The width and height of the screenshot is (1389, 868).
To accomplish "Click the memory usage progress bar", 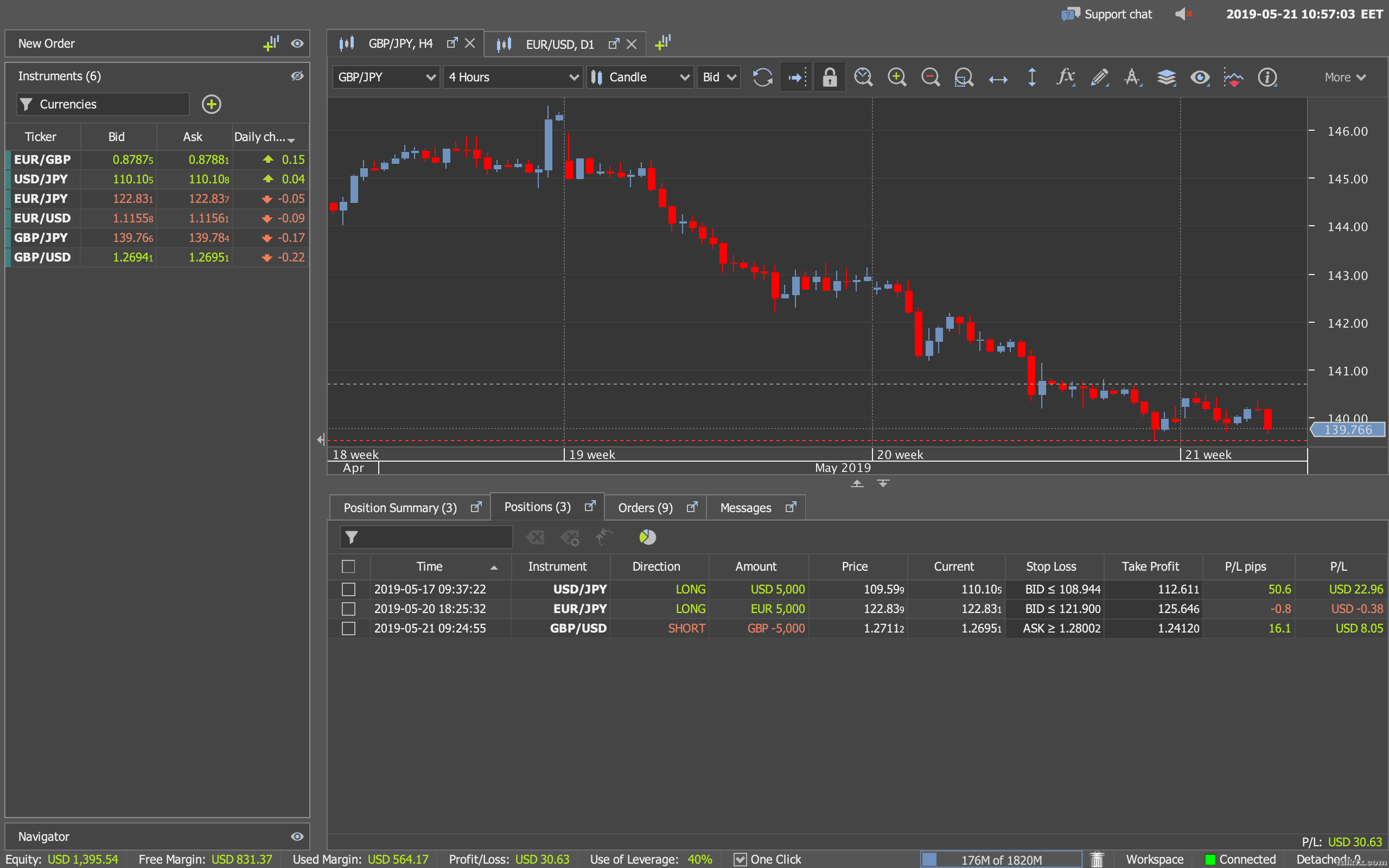I will [x=1001, y=859].
